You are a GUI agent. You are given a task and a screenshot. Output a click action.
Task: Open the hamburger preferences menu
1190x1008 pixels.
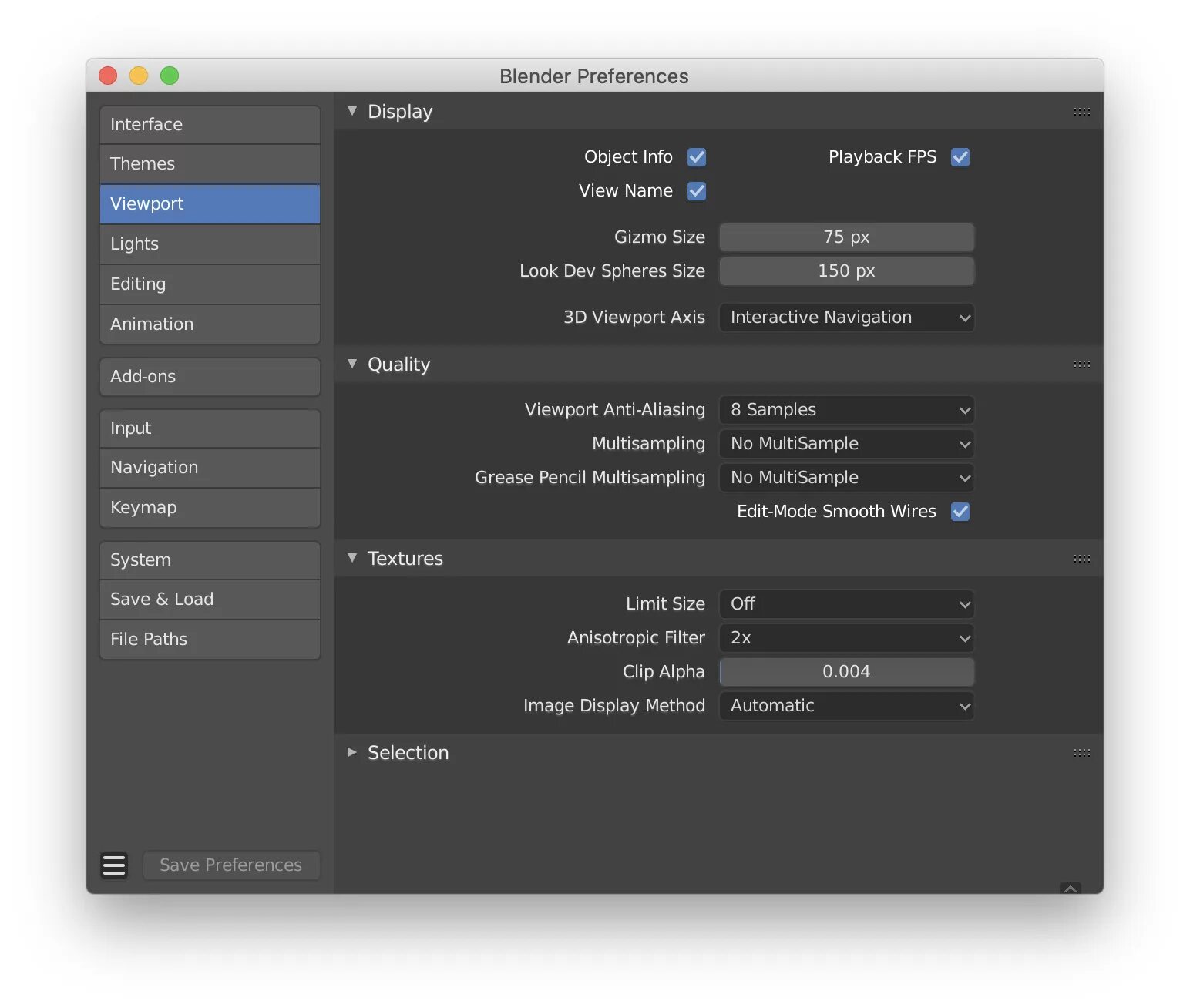[114, 865]
